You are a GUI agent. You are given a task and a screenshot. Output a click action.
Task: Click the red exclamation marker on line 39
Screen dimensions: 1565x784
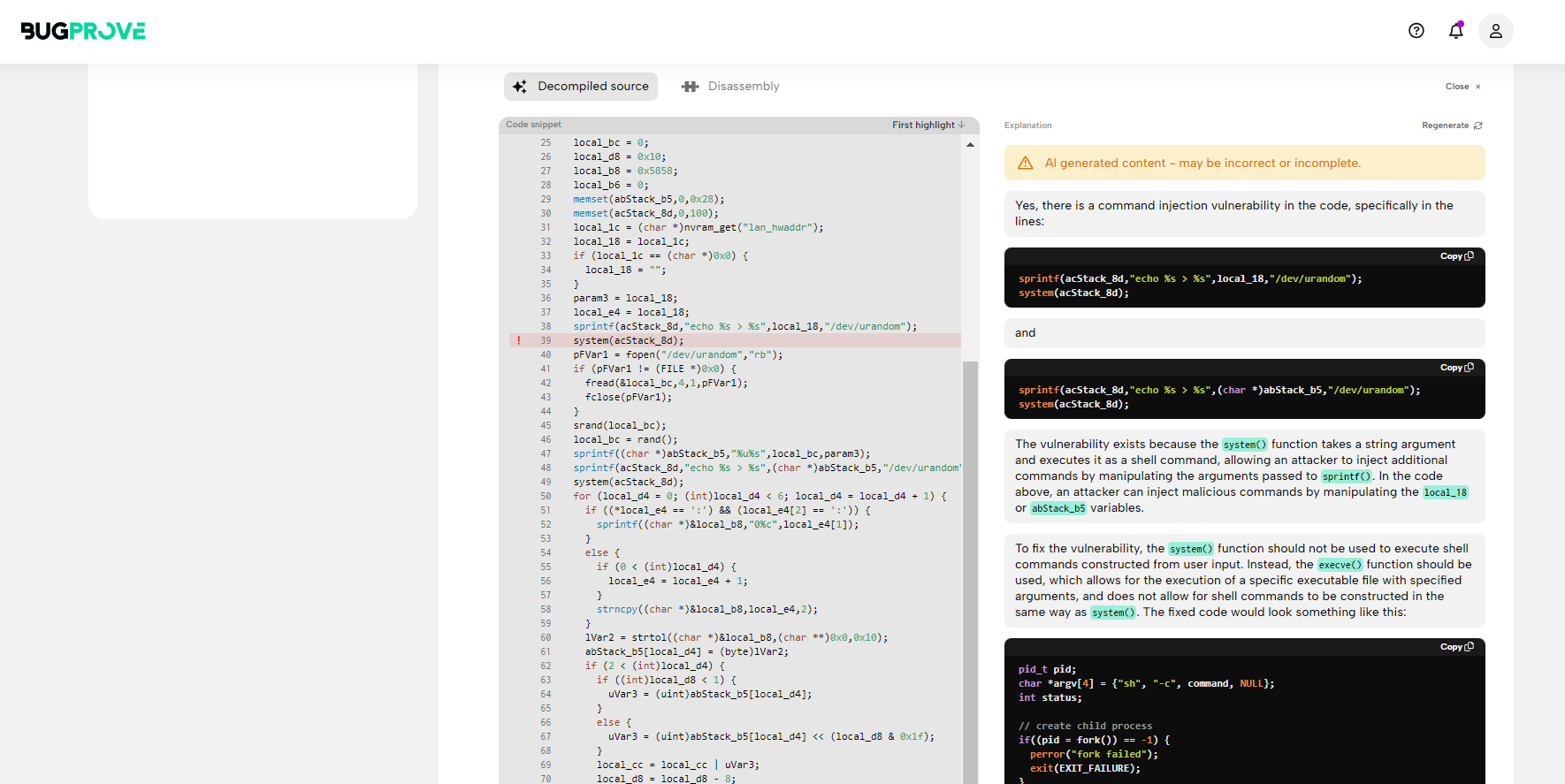tap(519, 340)
